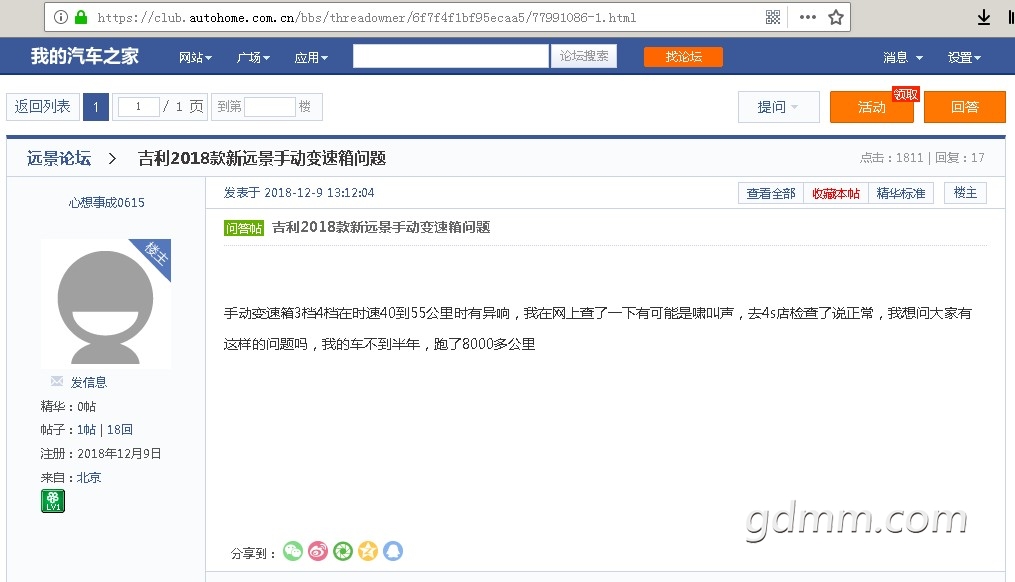Show site information via the info icon
1015x582 pixels.
coord(60,17)
